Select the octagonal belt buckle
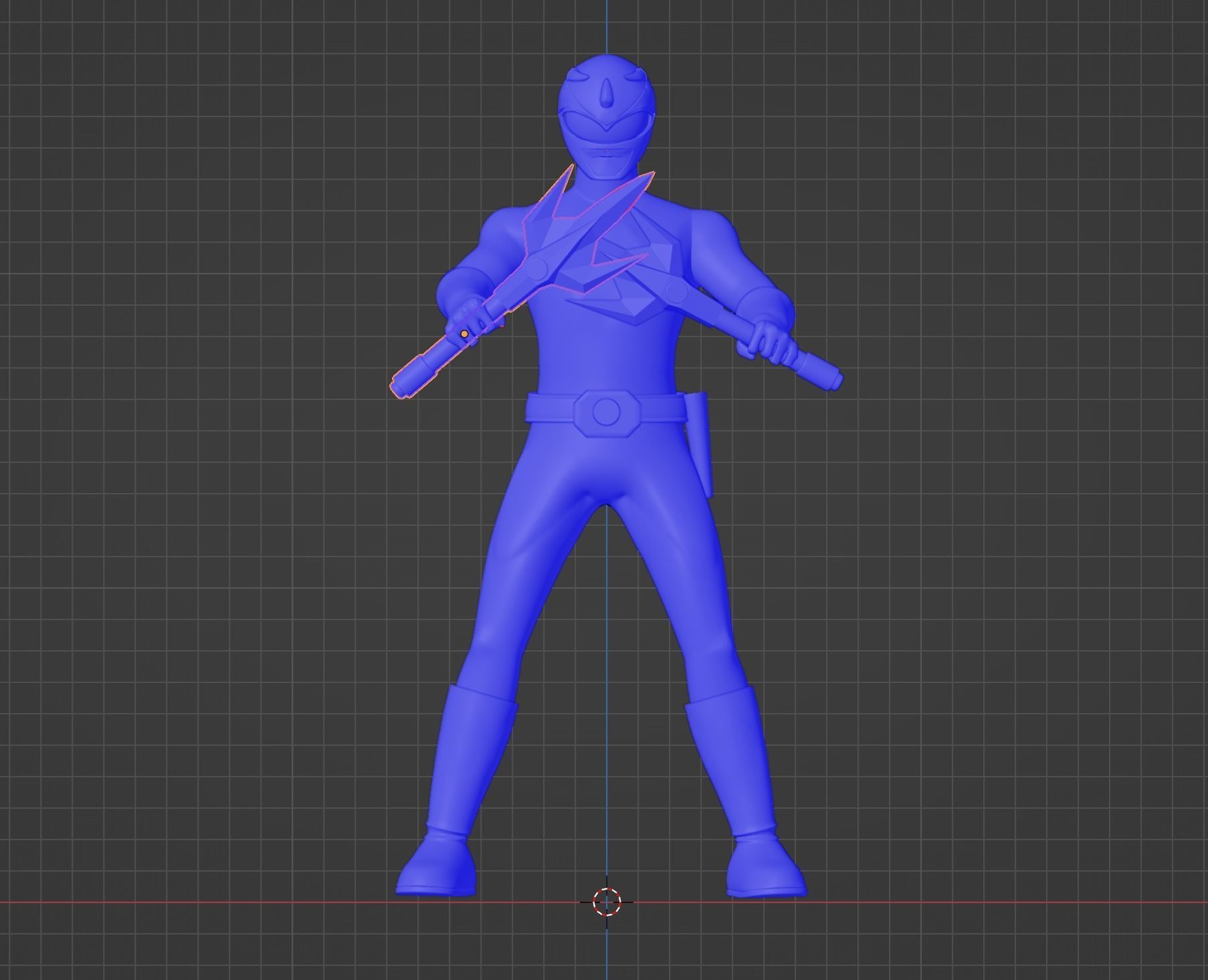Screen dimensions: 1208x980 tap(606, 415)
